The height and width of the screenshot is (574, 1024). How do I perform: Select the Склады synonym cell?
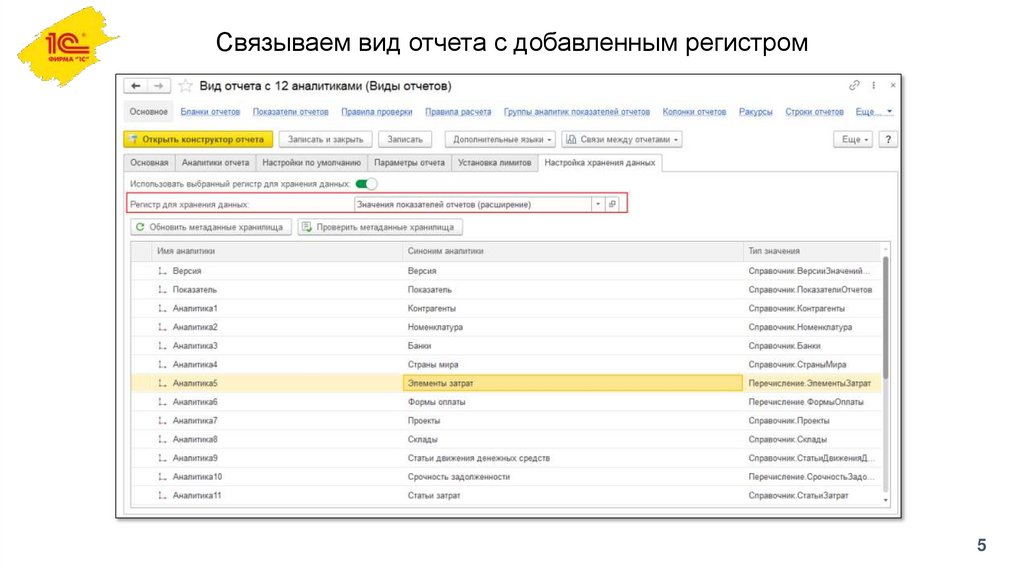(x=573, y=439)
